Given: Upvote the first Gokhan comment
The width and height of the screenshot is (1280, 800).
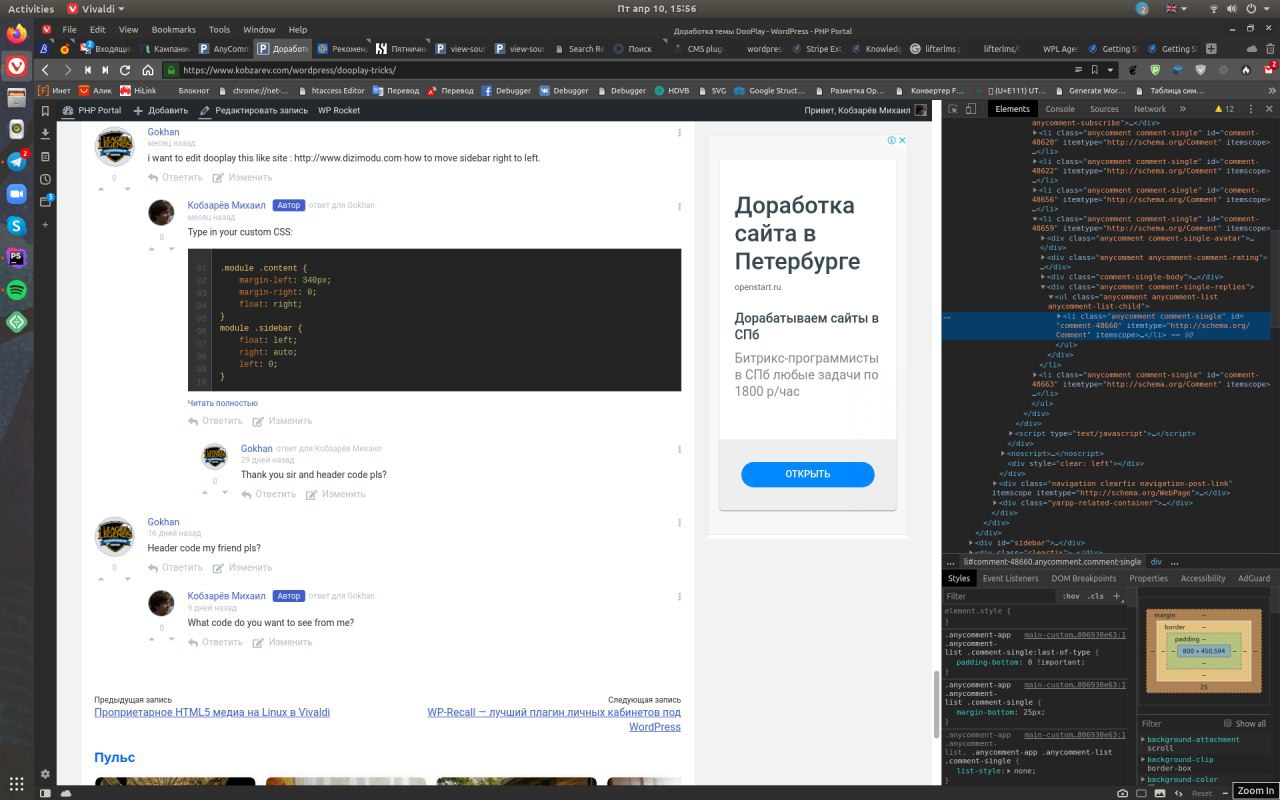Looking at the screenshot, I should click(x=99, y=189).
